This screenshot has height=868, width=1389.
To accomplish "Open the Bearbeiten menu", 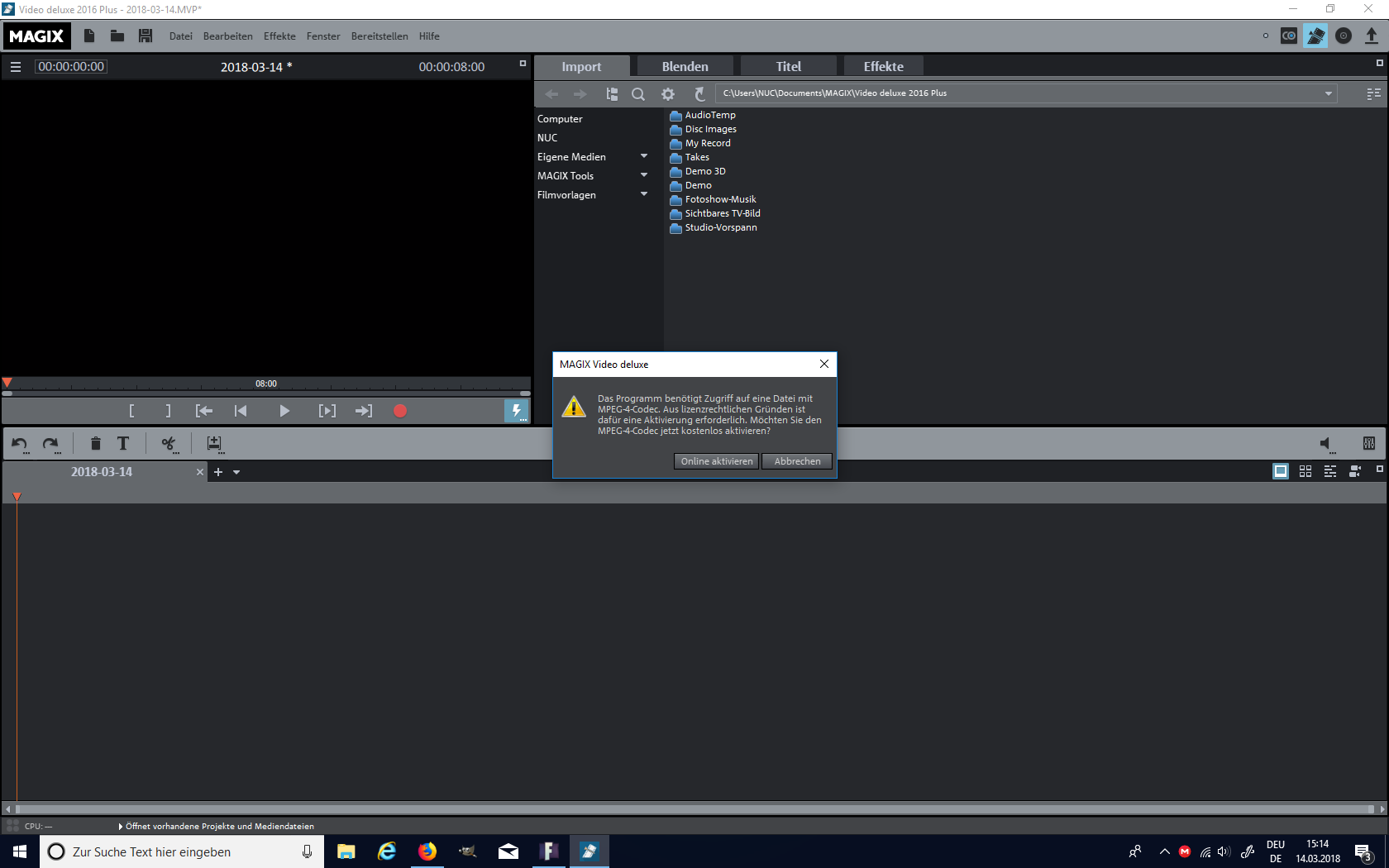I will click(228, 36).
